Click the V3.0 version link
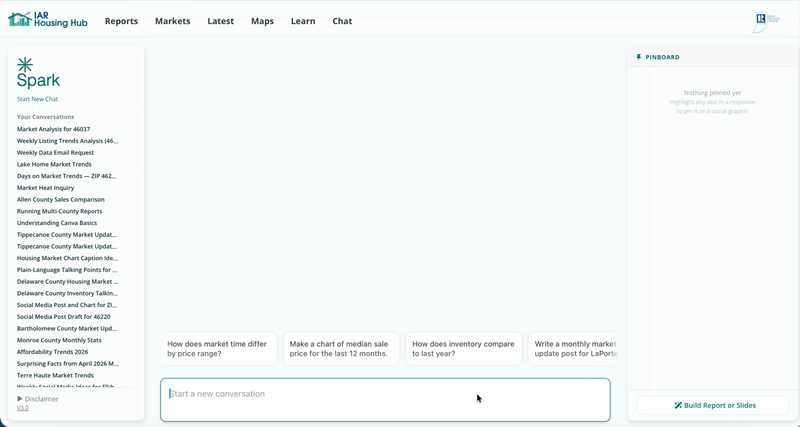The height and width of the screenshot is (427, 800). (x=22, y=408)
